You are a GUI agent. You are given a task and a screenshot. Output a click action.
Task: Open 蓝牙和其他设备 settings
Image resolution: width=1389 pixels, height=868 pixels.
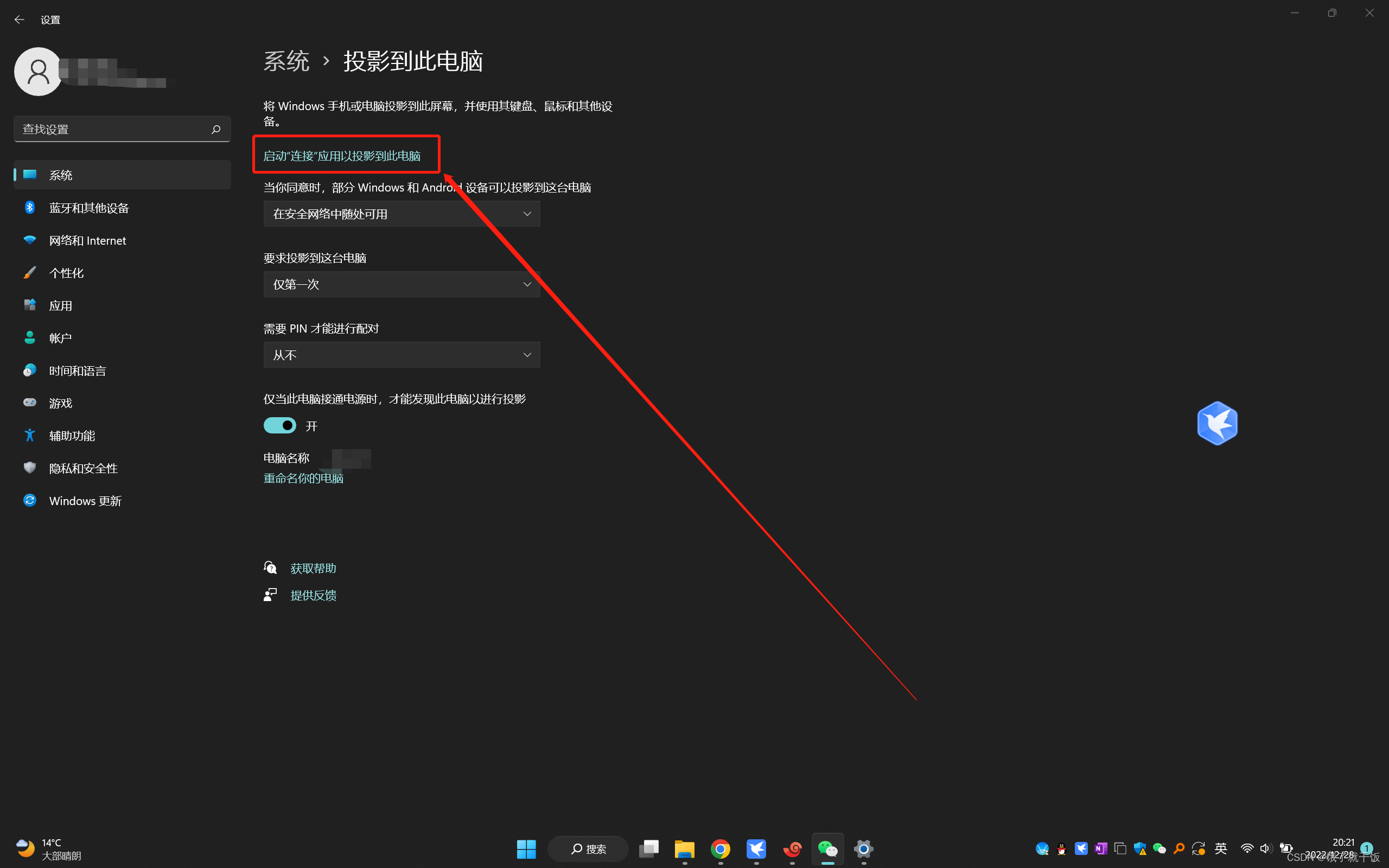(x=122, y=208)
